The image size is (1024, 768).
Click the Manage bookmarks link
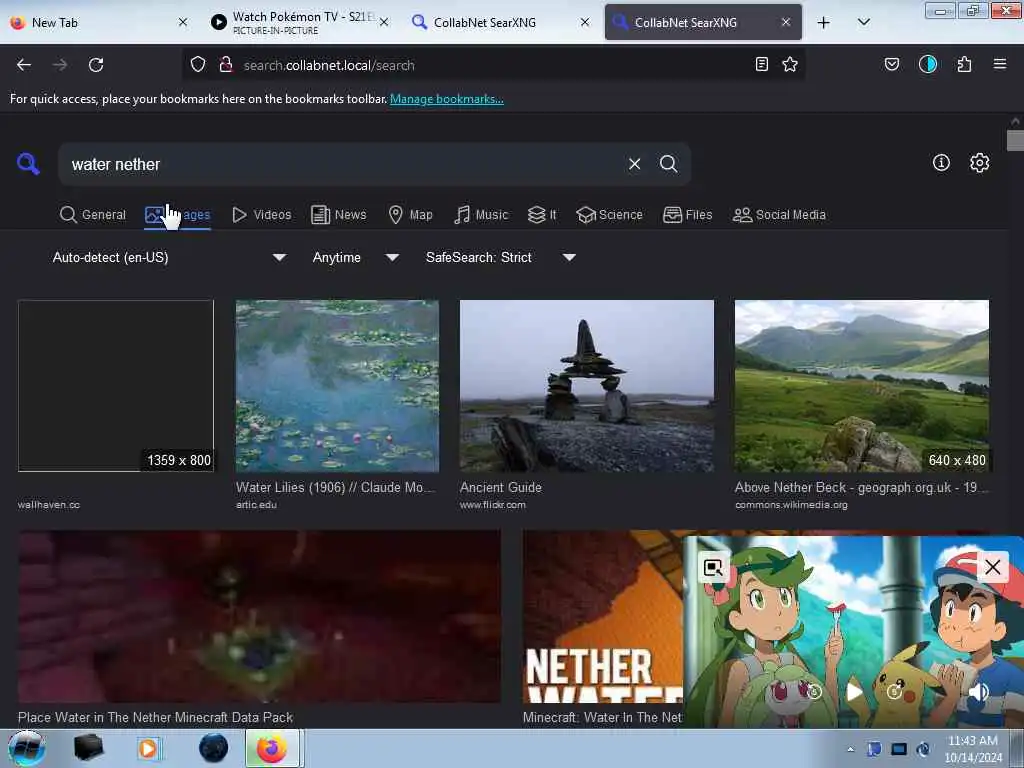pos(447,99)
